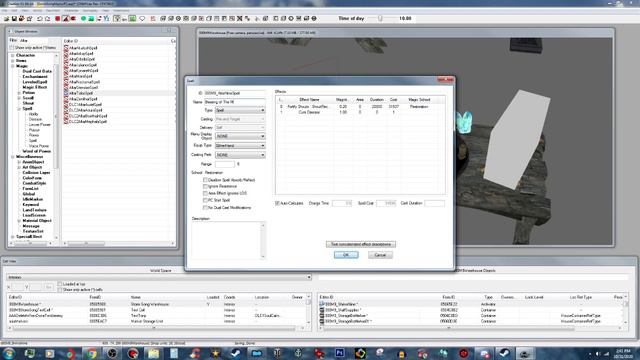Enable No Dual Cast Modifications checkbox
The image size is (640, 360).
[205, 208]
